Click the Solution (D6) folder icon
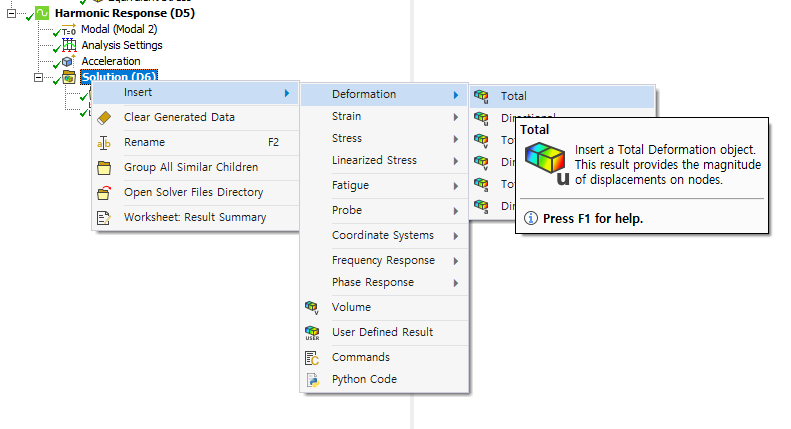Screen dimensions: 791x429 [x=69, y=77]
